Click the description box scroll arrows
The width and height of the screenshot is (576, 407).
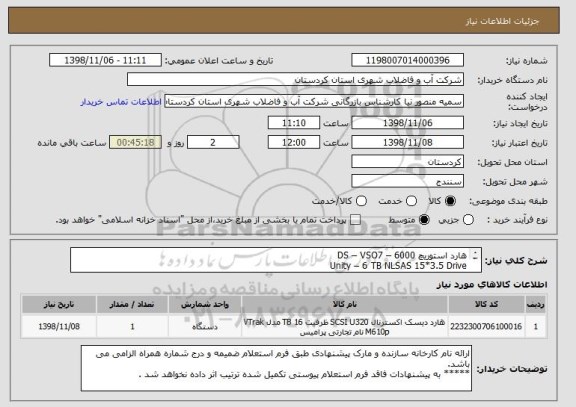(x=475, y=255)
